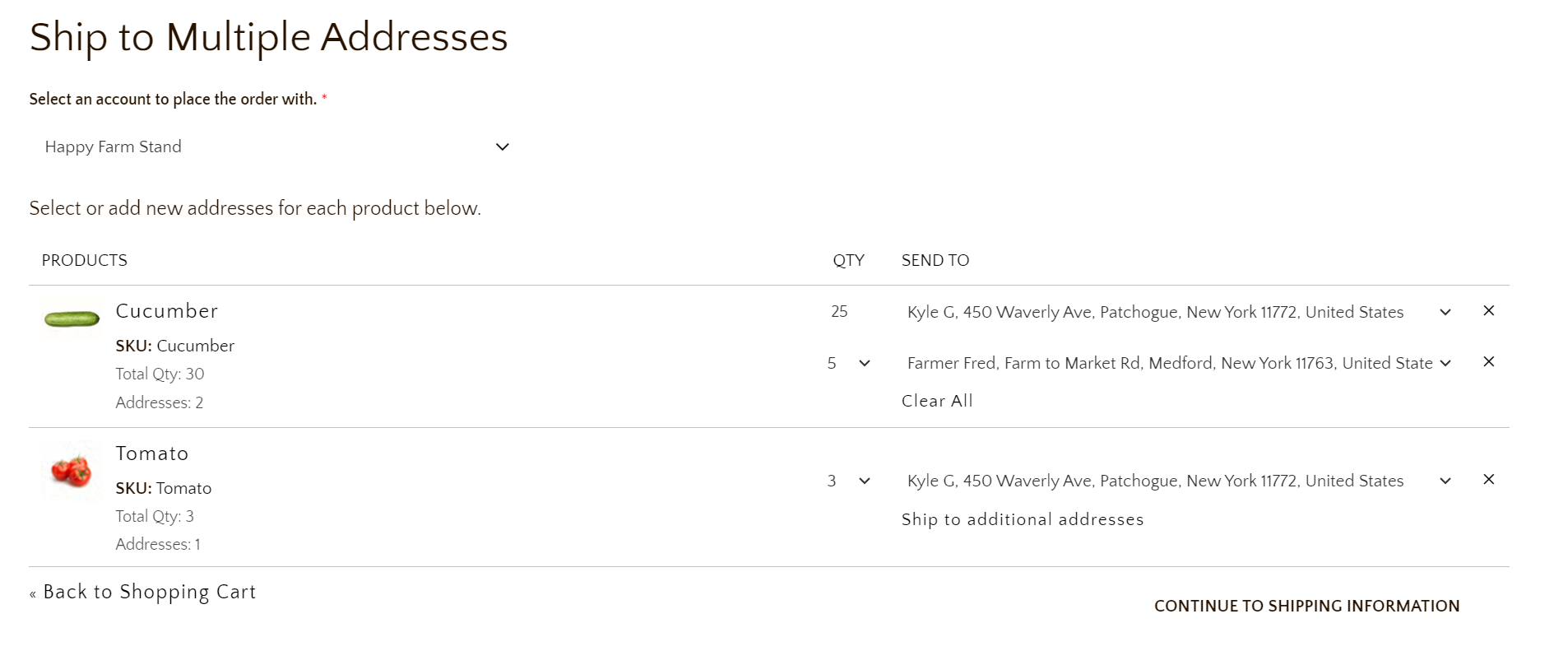The width and height of the screenshot is (1568, 651).
Task: Click the Clear All link
Action: pos(937,401)
